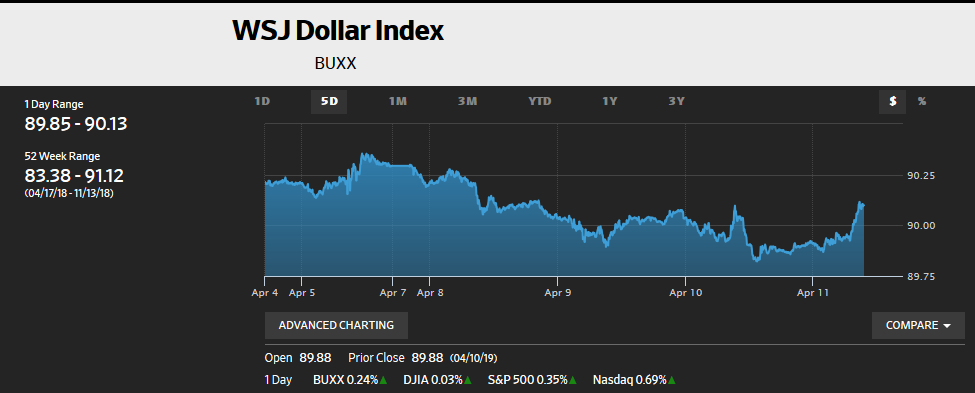The image size is (975, 393).
Task: Click the WSJ Dollar Index title
Action: pos(338,30)
